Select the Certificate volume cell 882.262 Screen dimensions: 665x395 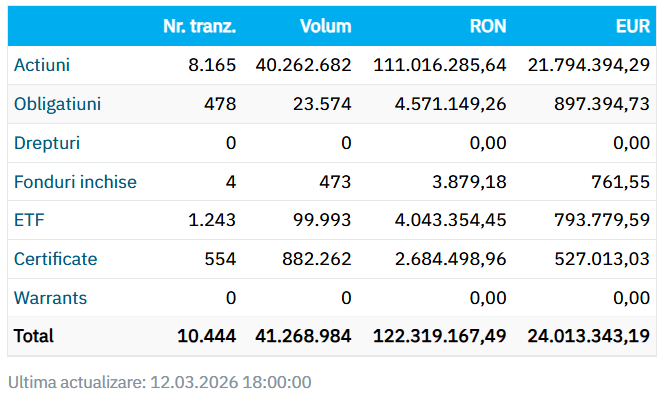tap(317, 259)
